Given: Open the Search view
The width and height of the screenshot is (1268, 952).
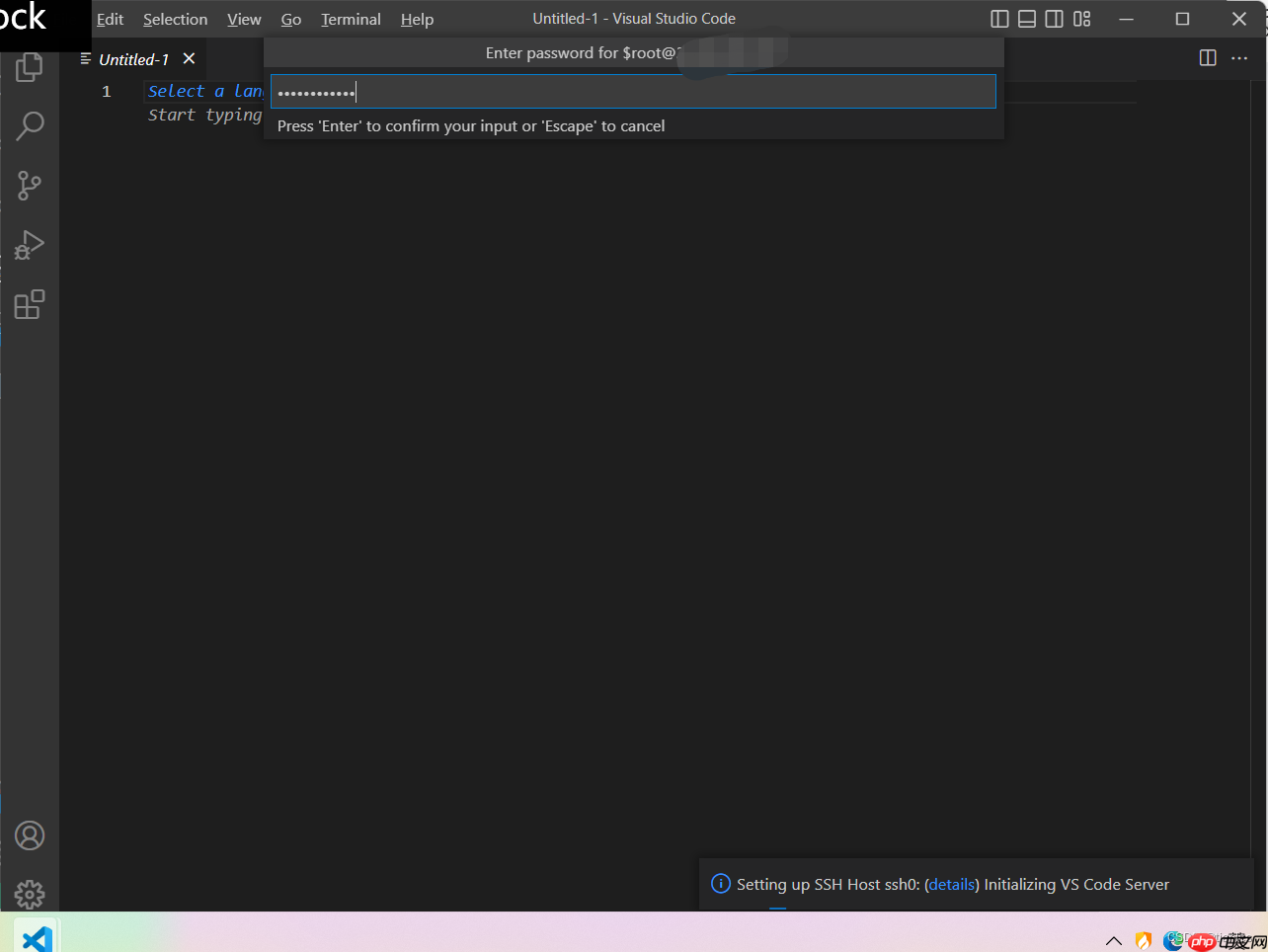Looking at the screenshot, I should point(30,125).
